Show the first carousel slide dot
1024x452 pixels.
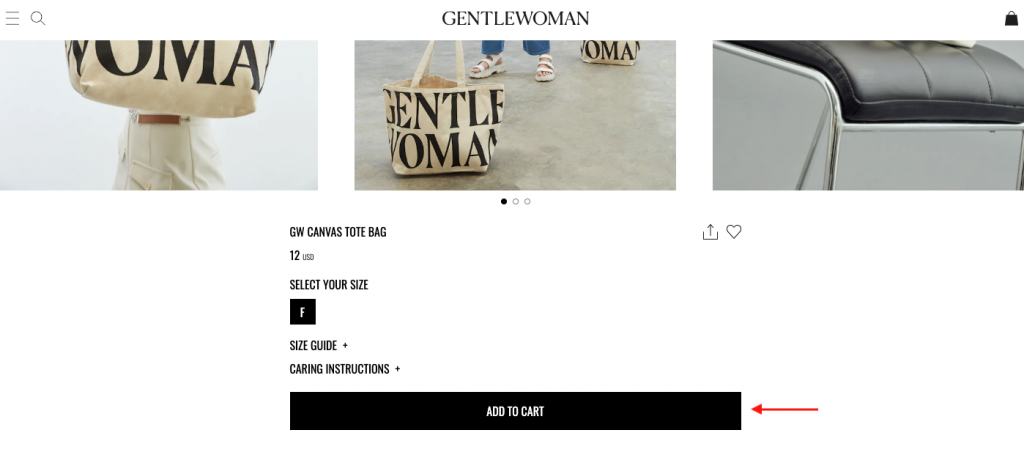pyautogui.click(x=504, y=201)
